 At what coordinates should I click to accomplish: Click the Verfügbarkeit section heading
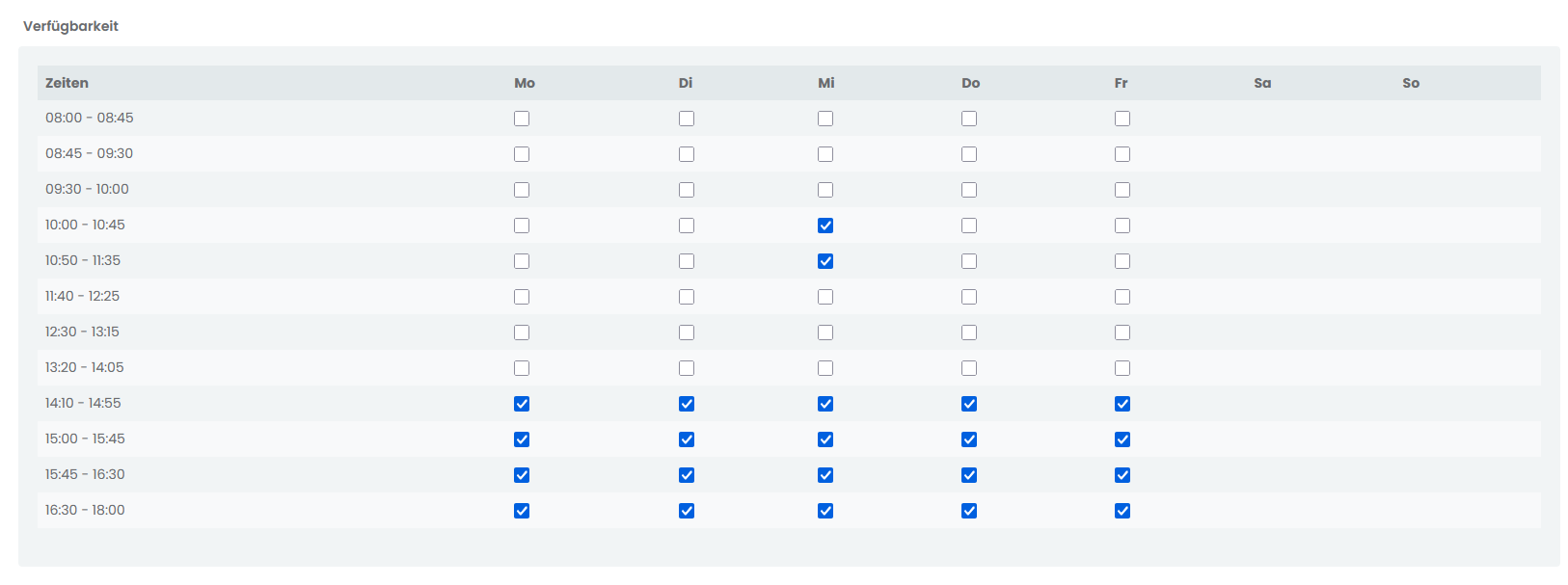coord(70,26)
